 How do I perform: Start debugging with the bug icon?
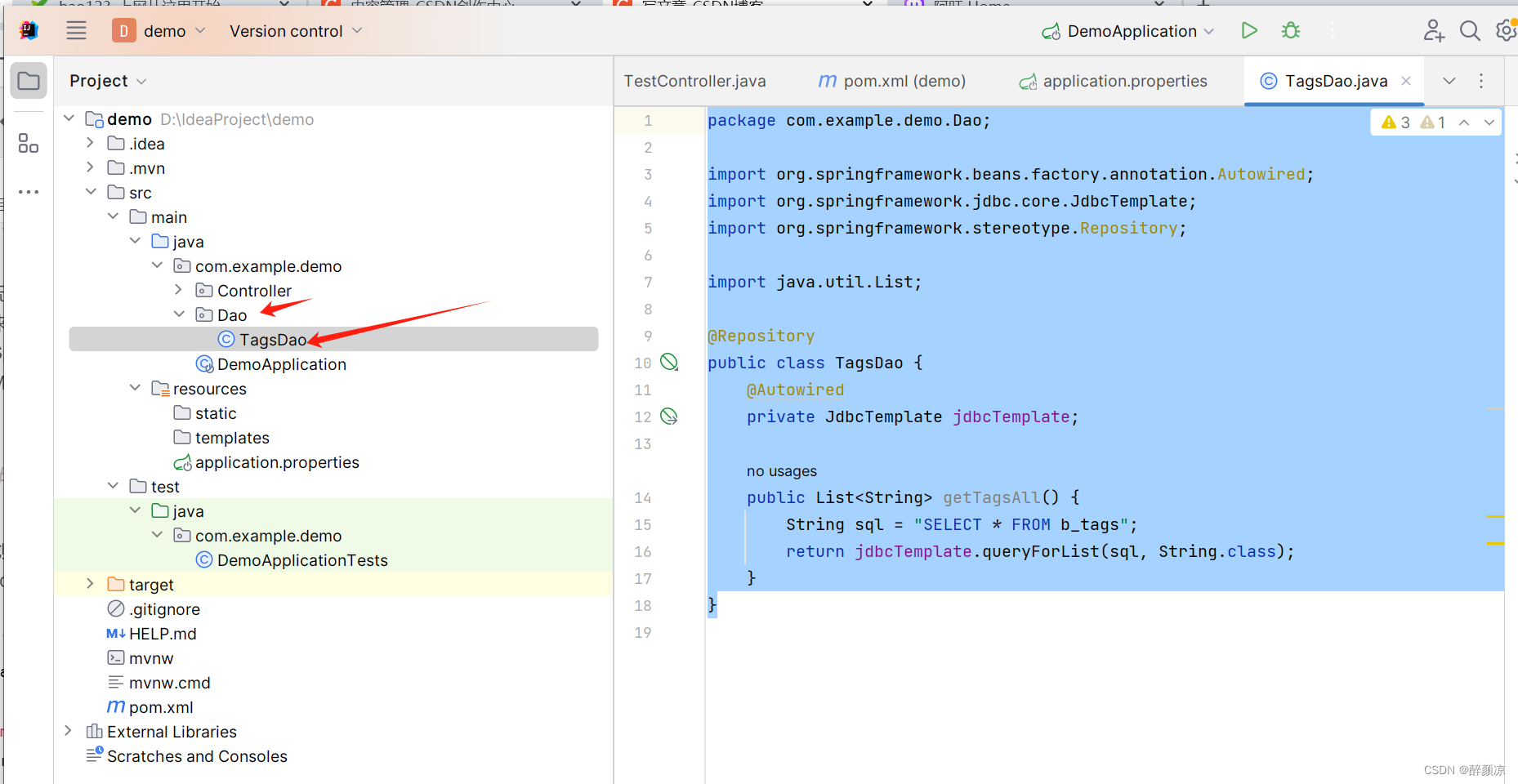1291,31
